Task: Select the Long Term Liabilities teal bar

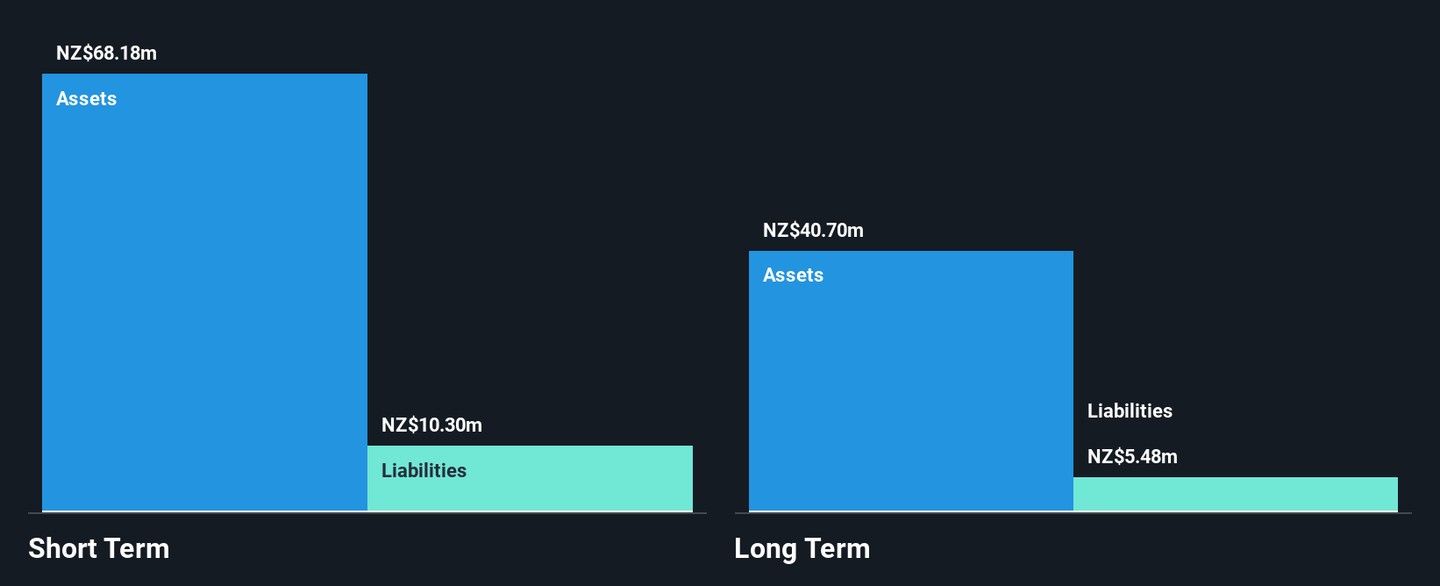Action: click(1235, 494)
